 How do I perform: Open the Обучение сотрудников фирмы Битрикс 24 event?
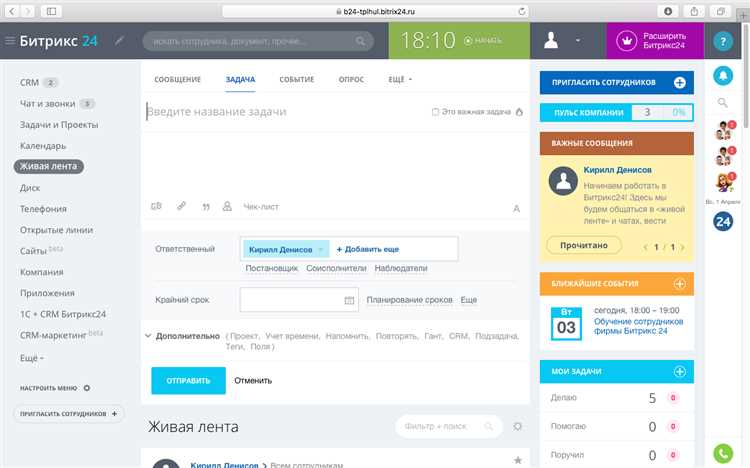638,326
